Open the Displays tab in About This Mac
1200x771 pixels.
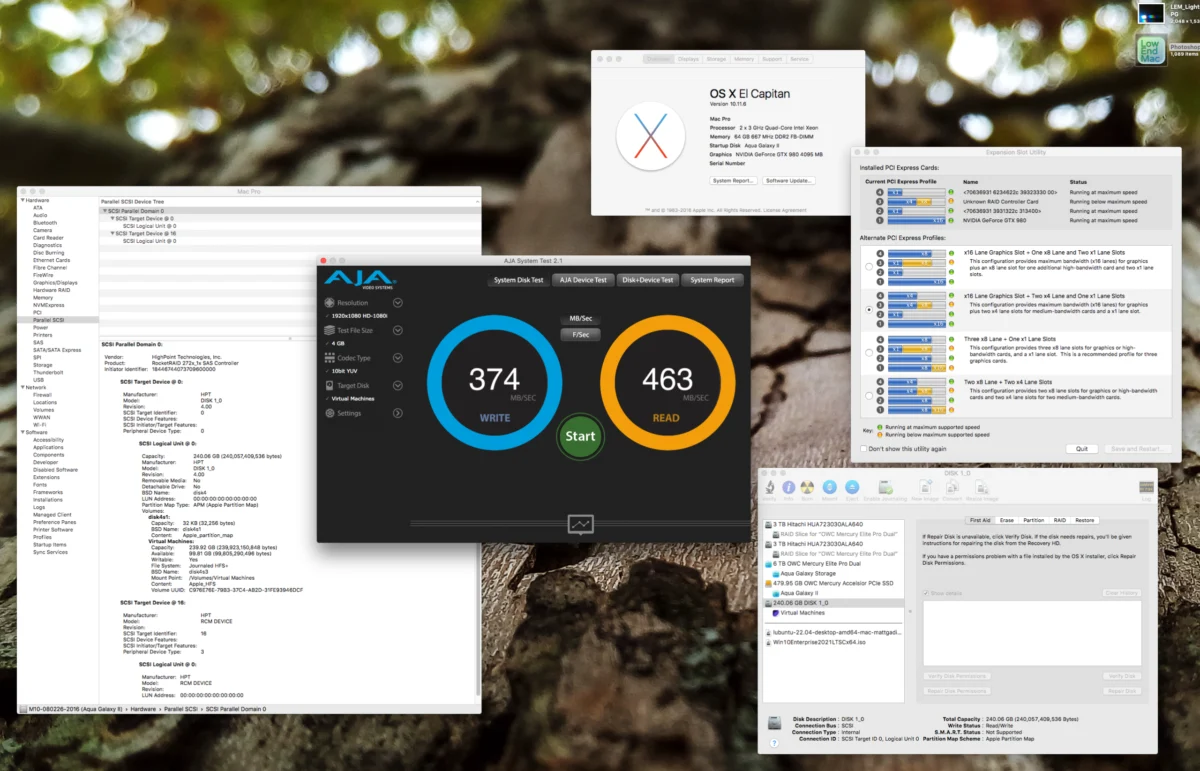coord(688,59)
